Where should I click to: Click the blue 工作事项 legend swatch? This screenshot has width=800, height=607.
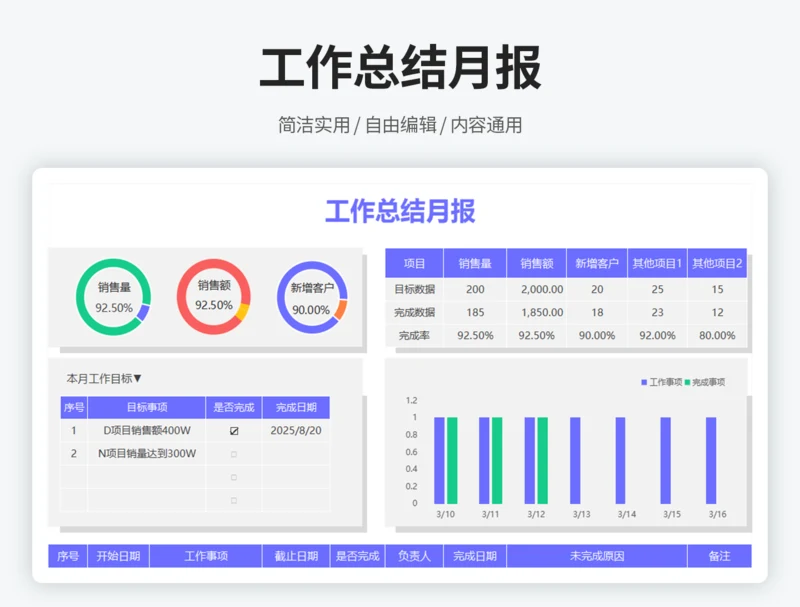(644, 383)
